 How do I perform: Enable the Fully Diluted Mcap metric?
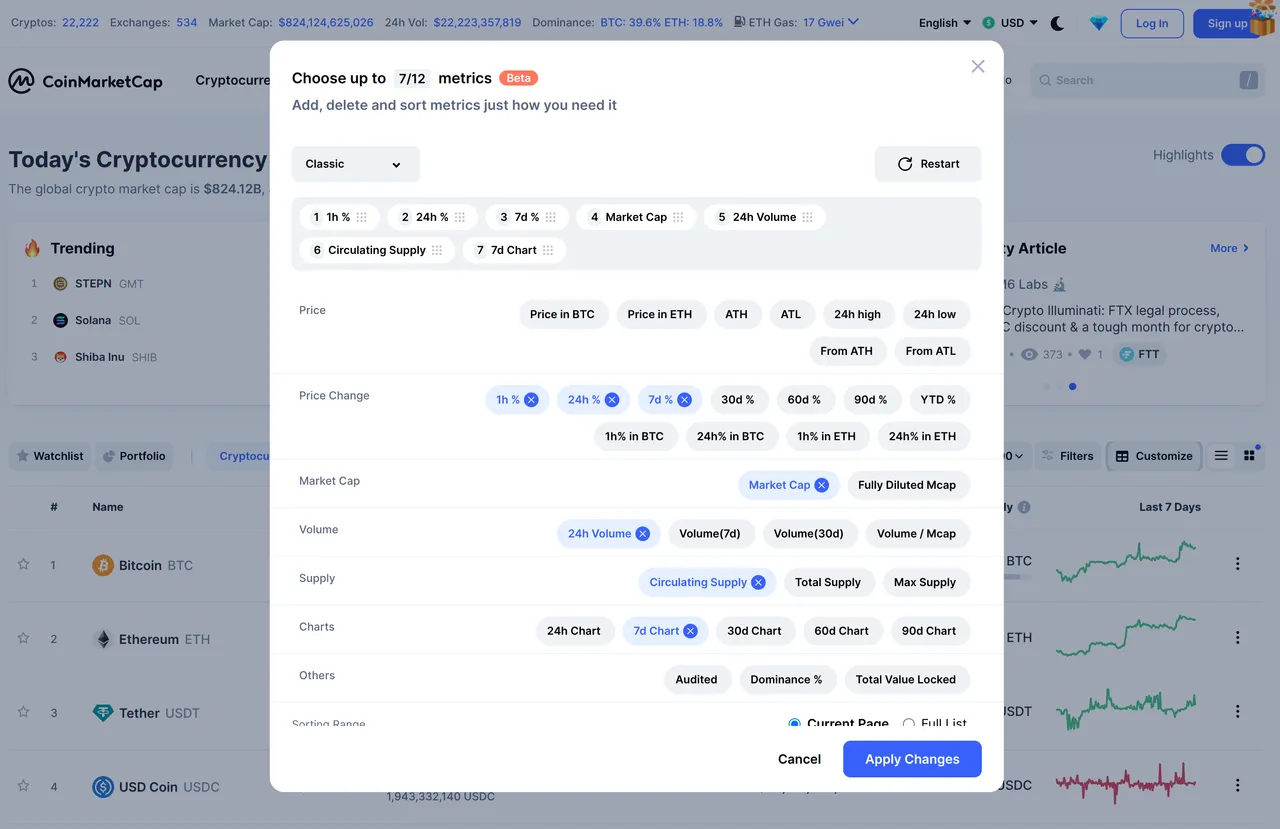coord(907,485)
